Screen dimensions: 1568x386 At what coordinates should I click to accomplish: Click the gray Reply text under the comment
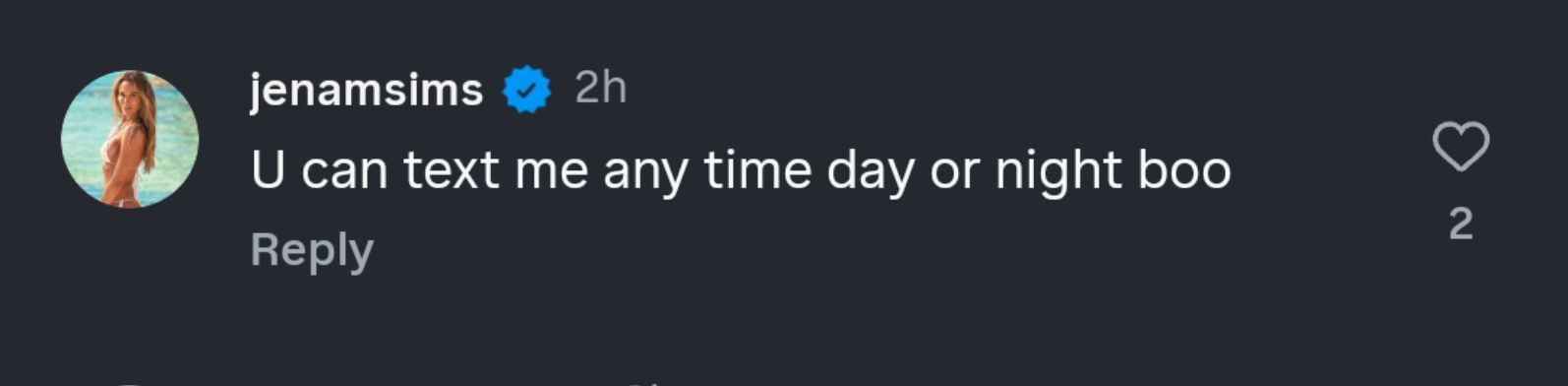(312, 250)
